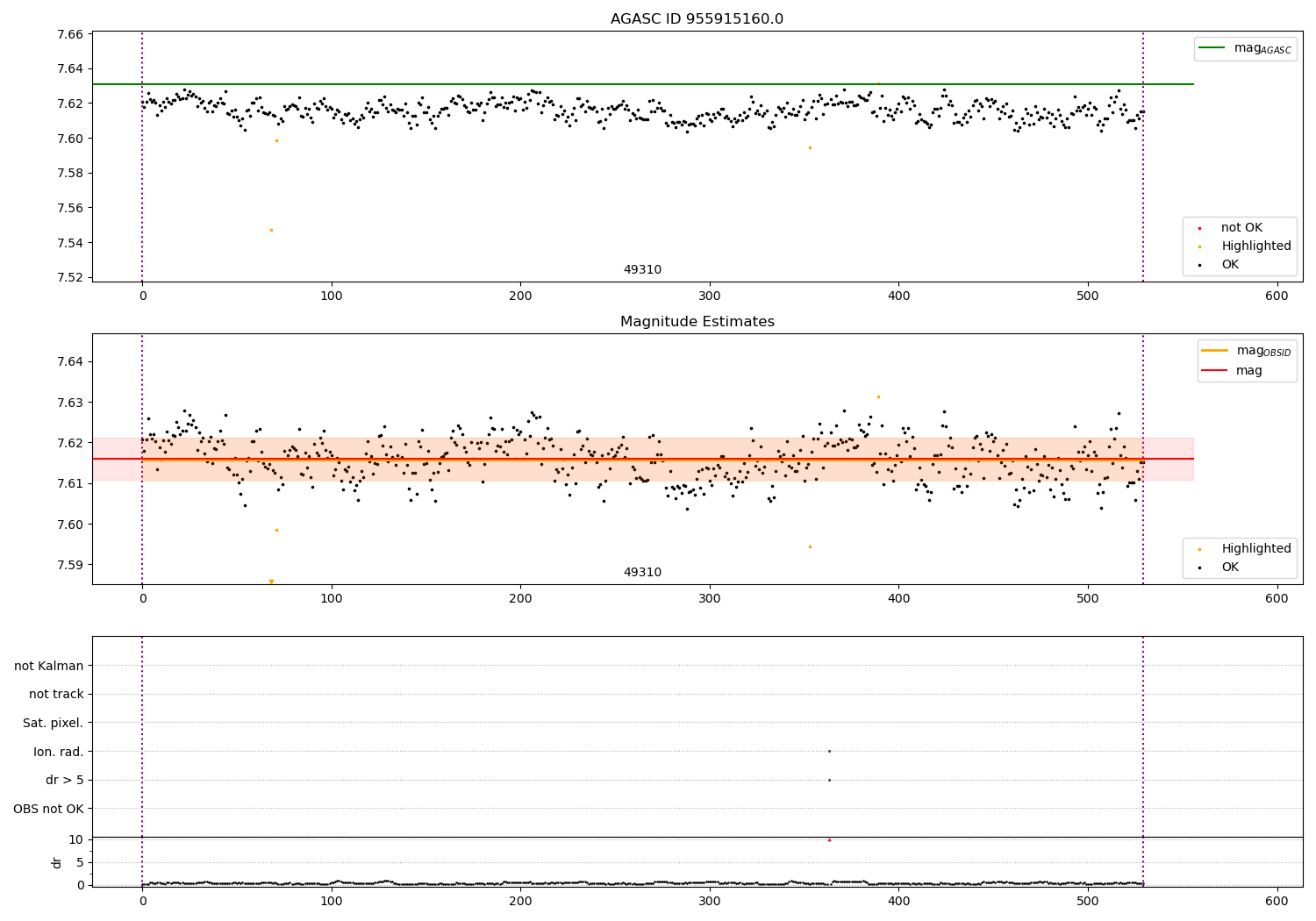Click the '49310' label in the AGASC plot
This screenshot has width=1316, height=921.
pos(642,270)
